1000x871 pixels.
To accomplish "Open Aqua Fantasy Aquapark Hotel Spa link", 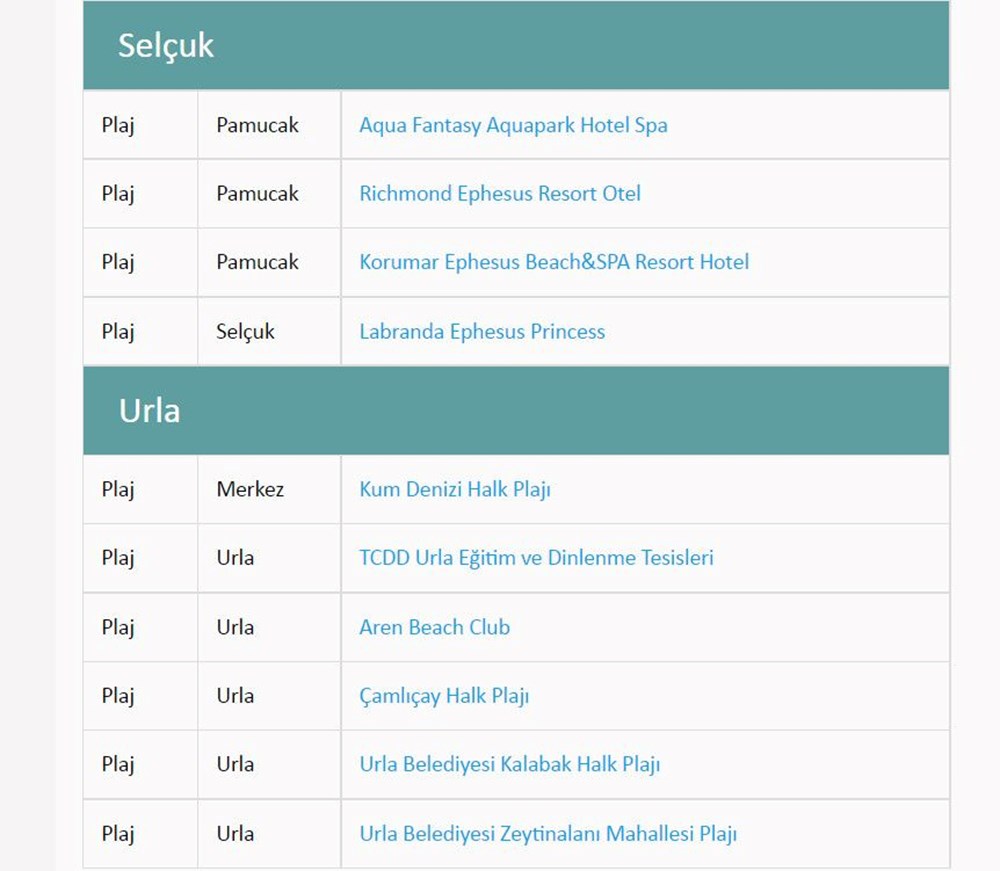I will pyautogui.click(x=513, y=125).
